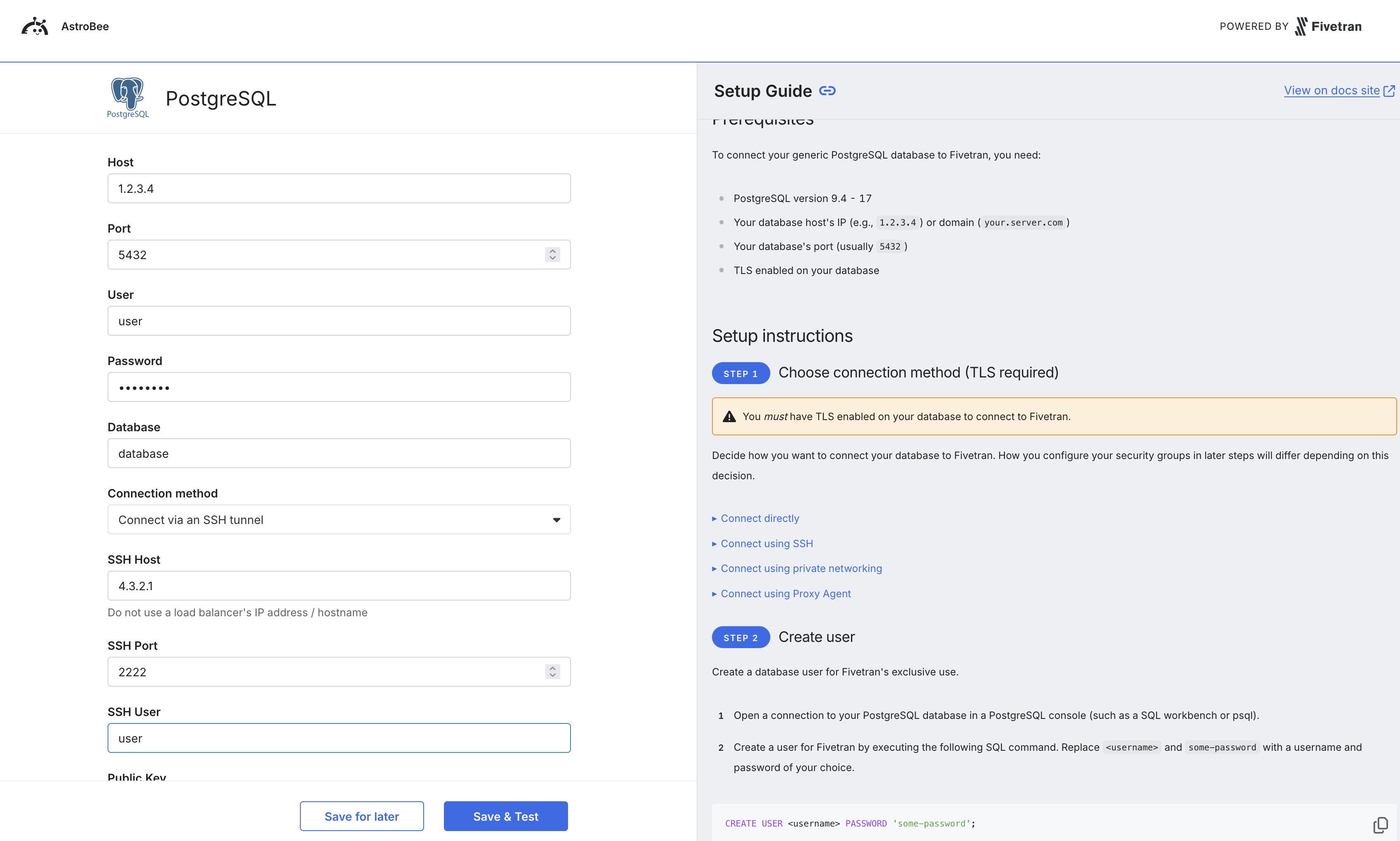Viewport: 1400px width, 841px height.
Task: Open the View on docs site link
Action: tap(1333, 90)
